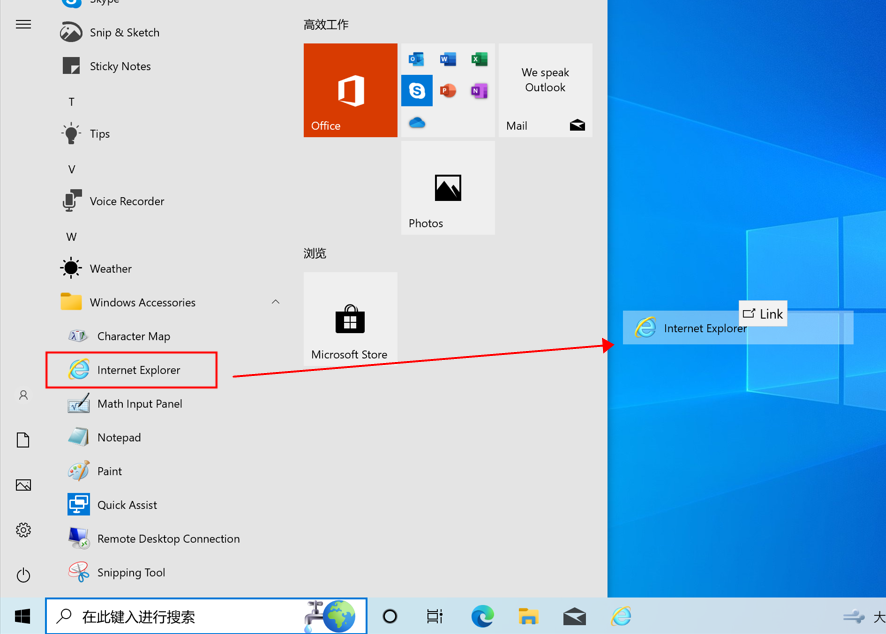Click the taskbar search box

(x=190, y=617)
